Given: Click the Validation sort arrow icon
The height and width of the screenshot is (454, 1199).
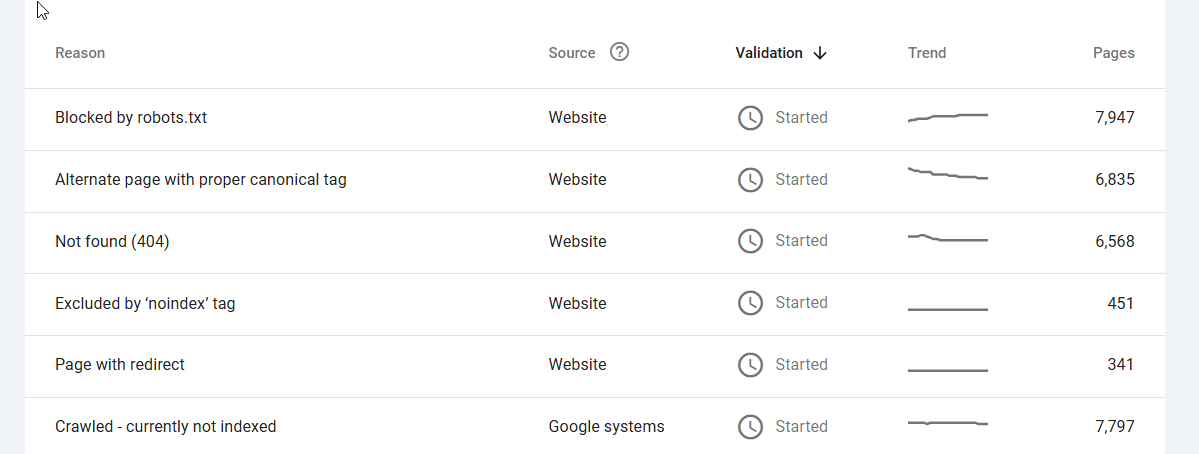Looking at the screenshot, I should point(820,53).
